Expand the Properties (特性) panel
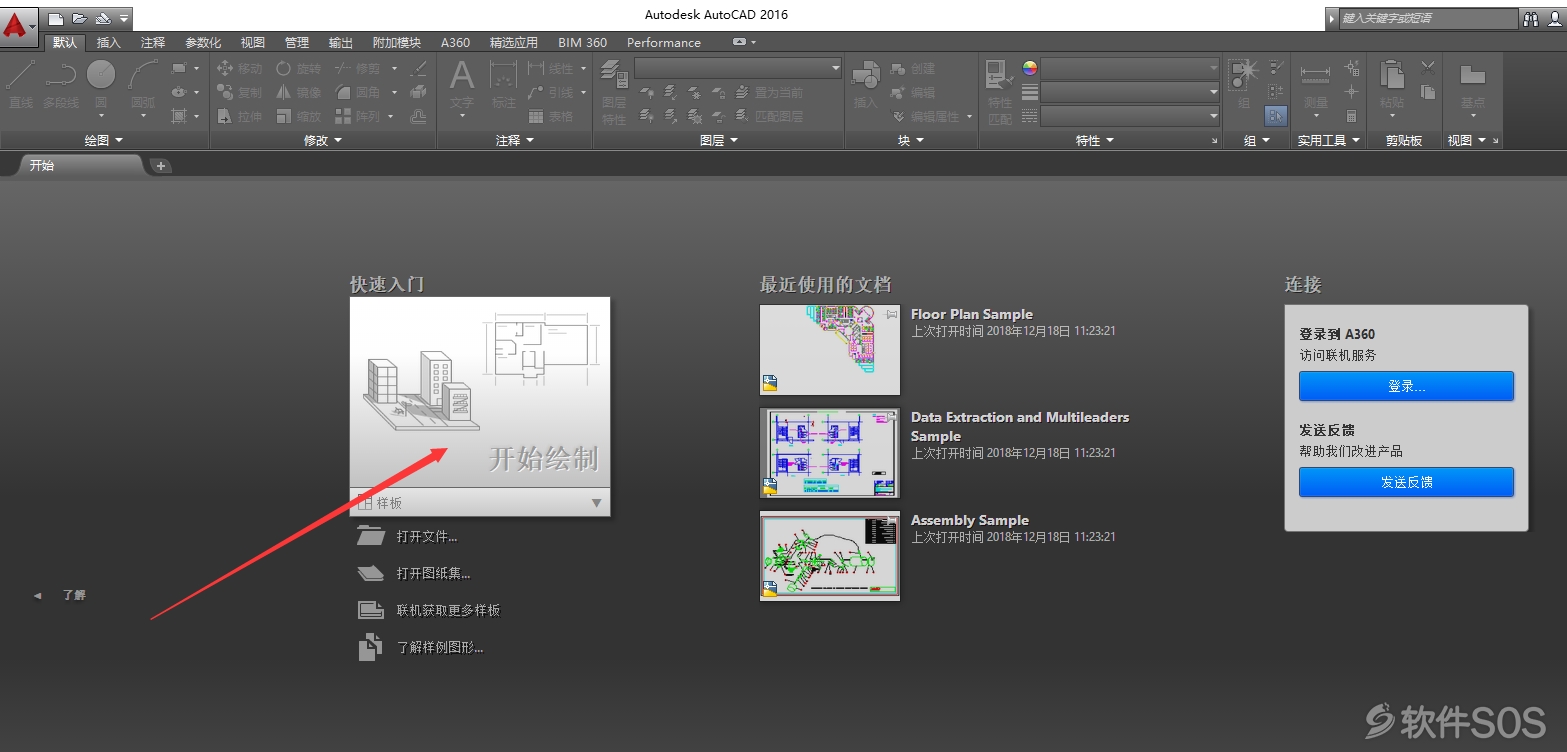Image resolution: width=1567 pixels, height=752 pixels. 1095,141
